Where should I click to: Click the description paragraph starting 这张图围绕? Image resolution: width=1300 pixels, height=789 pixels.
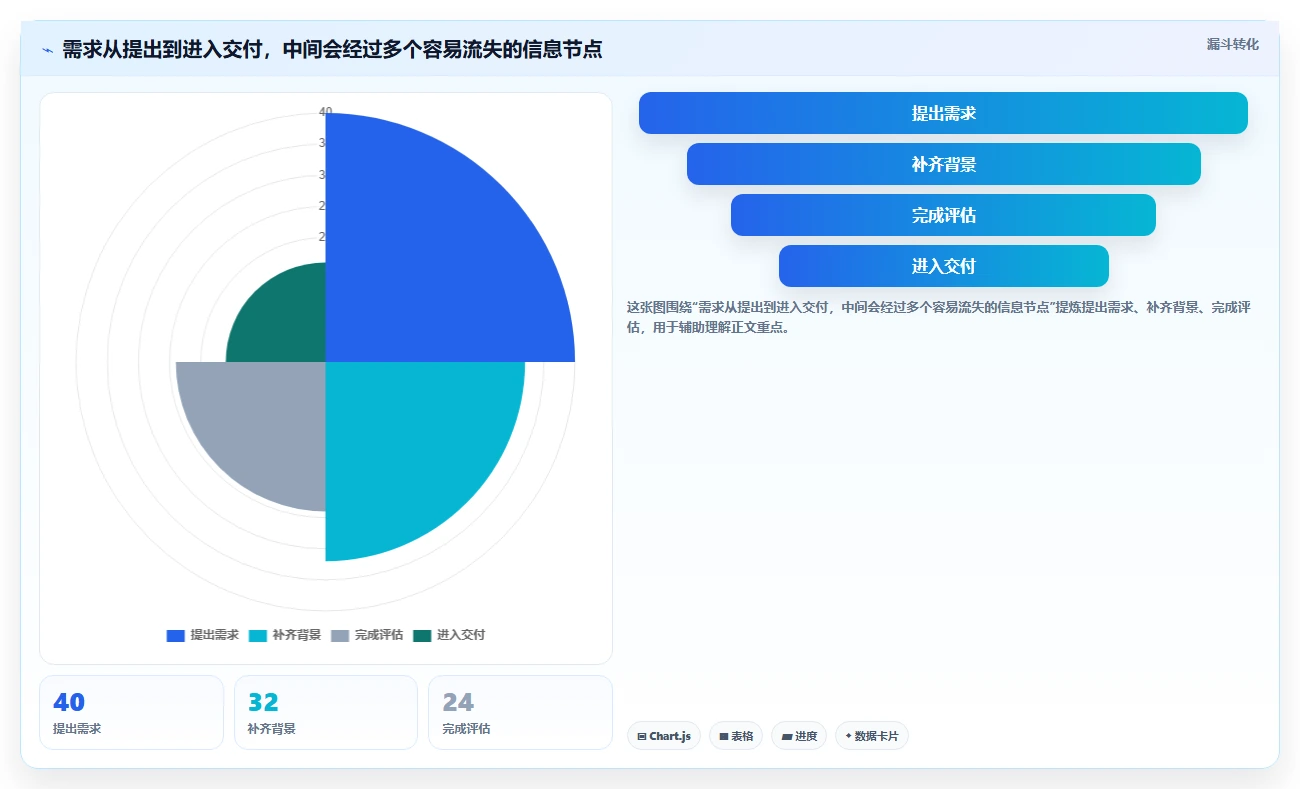tap(939, 317)
